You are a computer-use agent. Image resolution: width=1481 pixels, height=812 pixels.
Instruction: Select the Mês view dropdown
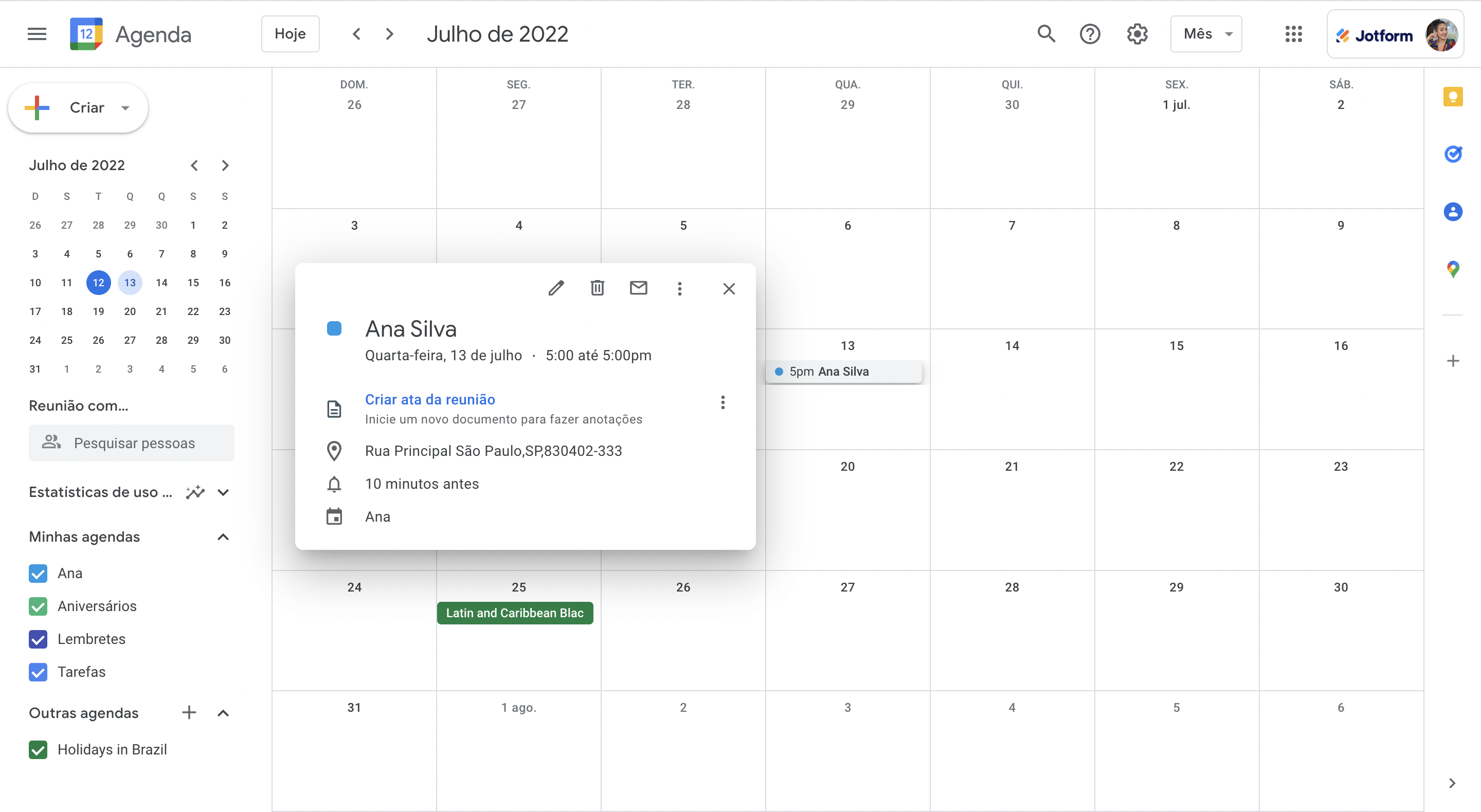pyautogui.click(x=1208, y=33)
